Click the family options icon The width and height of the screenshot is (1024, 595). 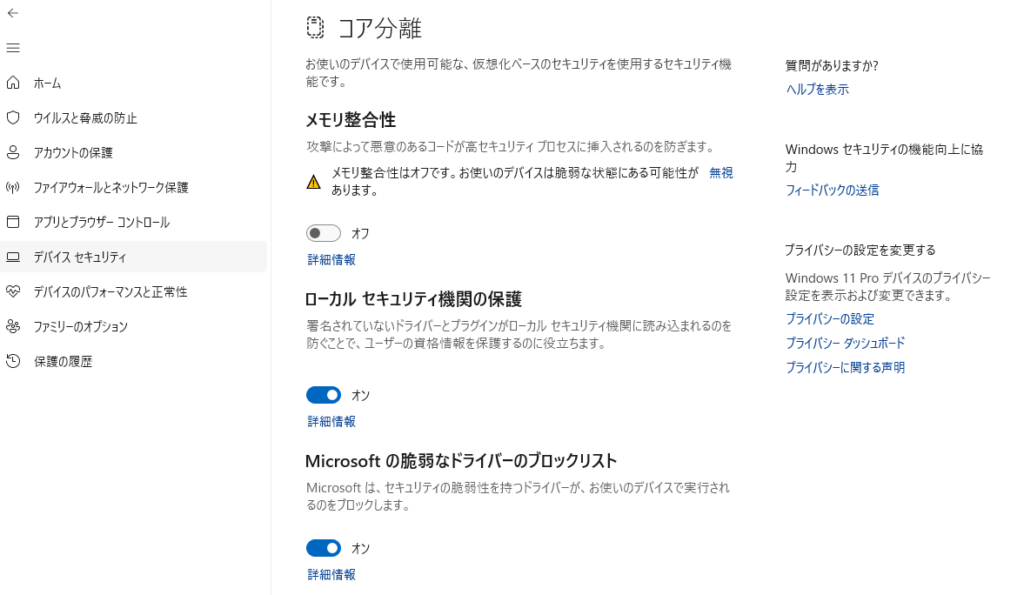click(13, 327)
